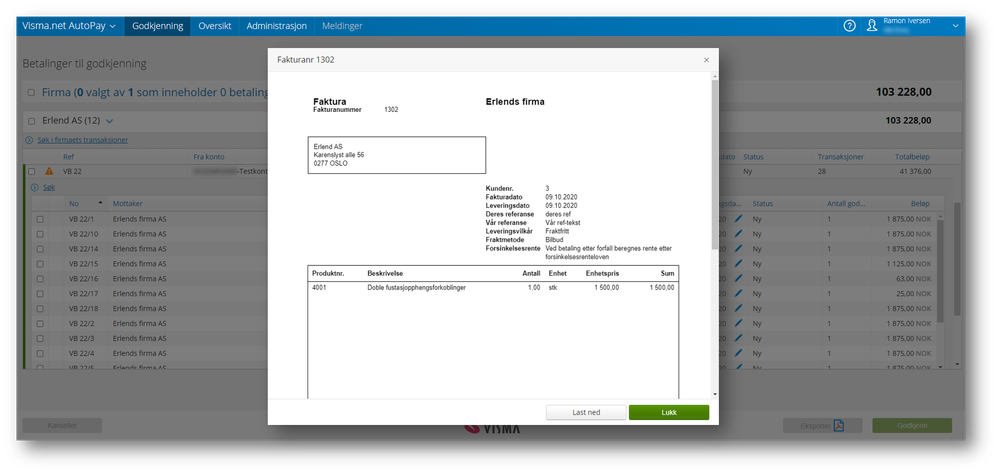Select the checkbox for VB 22/1
This screenshot has height=474, width=999.
point(40,219)
